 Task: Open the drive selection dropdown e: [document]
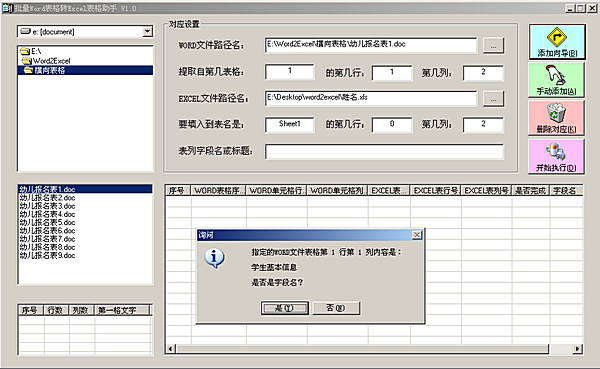(148, 32)
